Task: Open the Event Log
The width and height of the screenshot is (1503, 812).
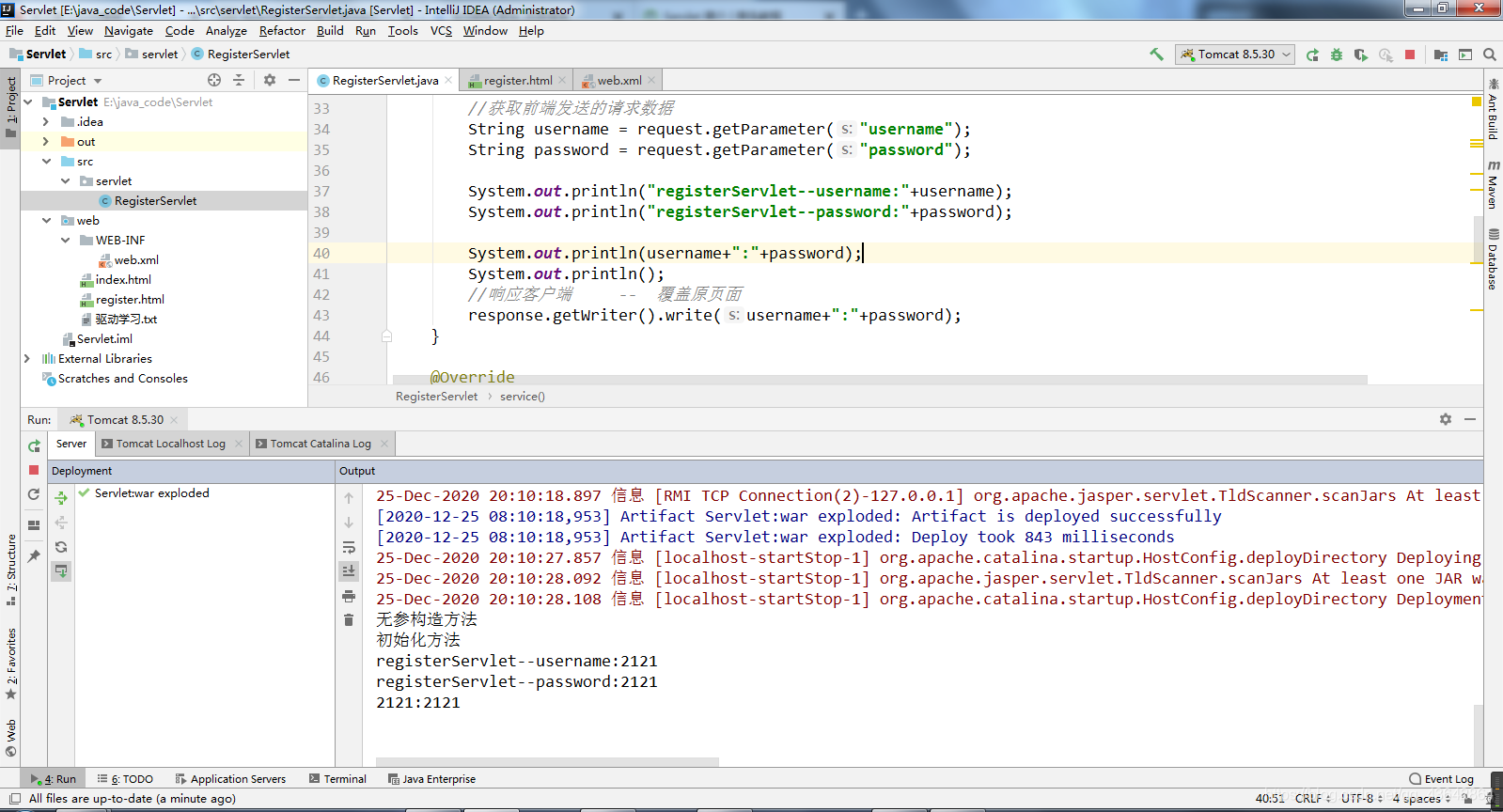Action: coord(1441,779)
